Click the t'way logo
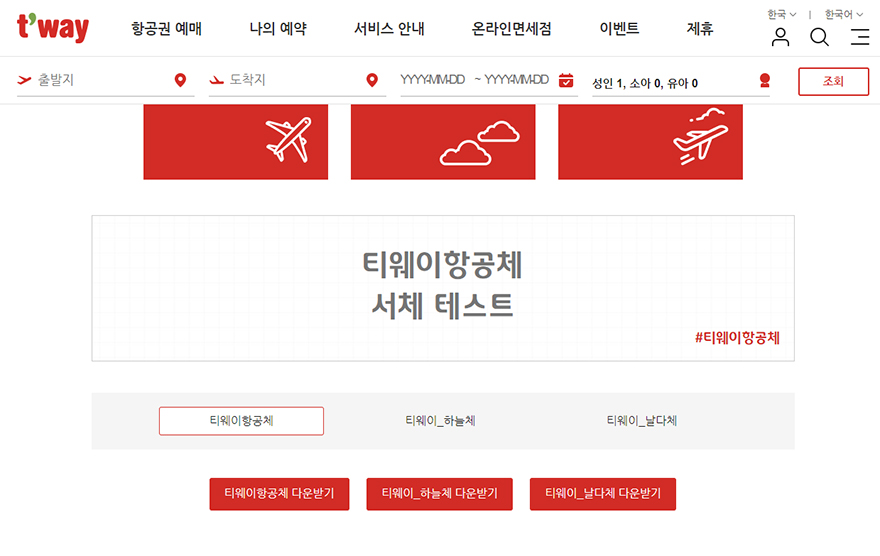This screenshot has width=880, height=556. pyautogui.click(x=53, y=27)
